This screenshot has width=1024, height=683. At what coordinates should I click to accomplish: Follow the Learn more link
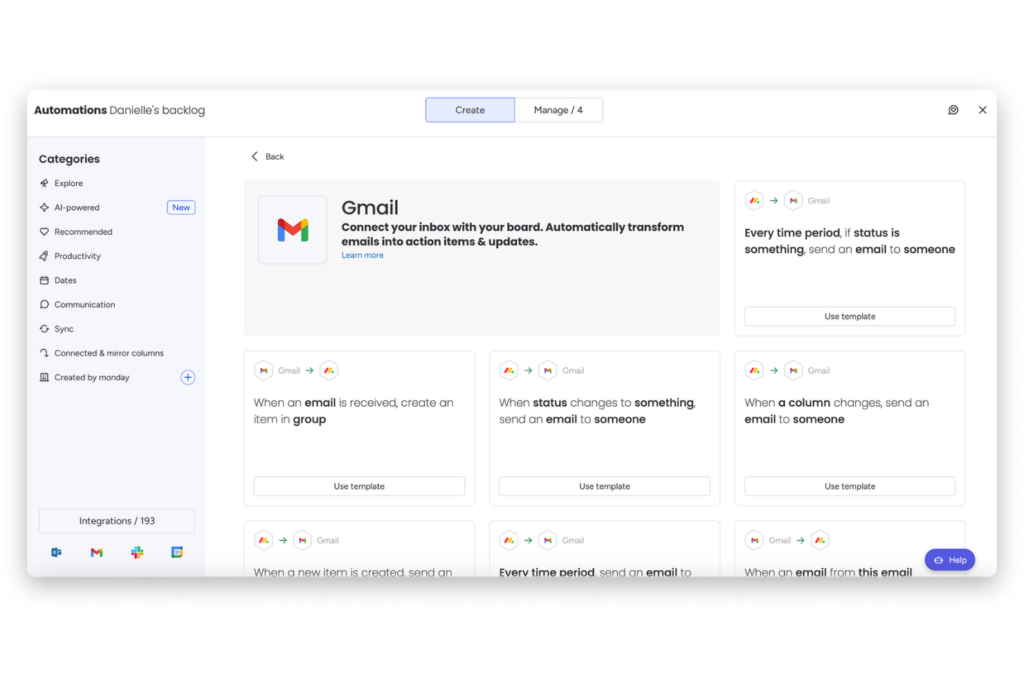pos(362,255)
